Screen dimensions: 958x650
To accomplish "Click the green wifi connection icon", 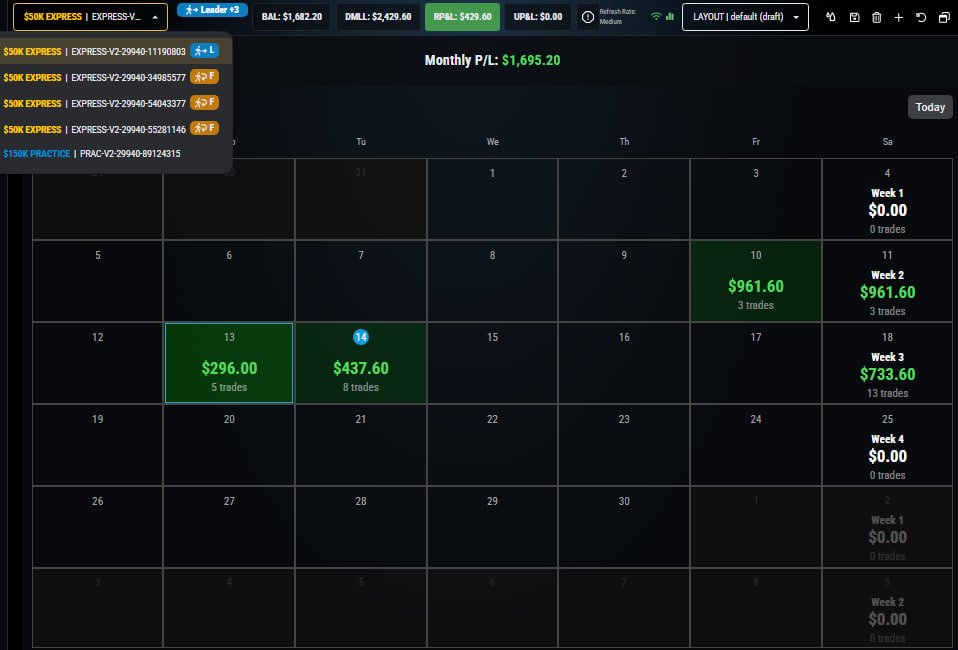I will click(x=656, y=16).
